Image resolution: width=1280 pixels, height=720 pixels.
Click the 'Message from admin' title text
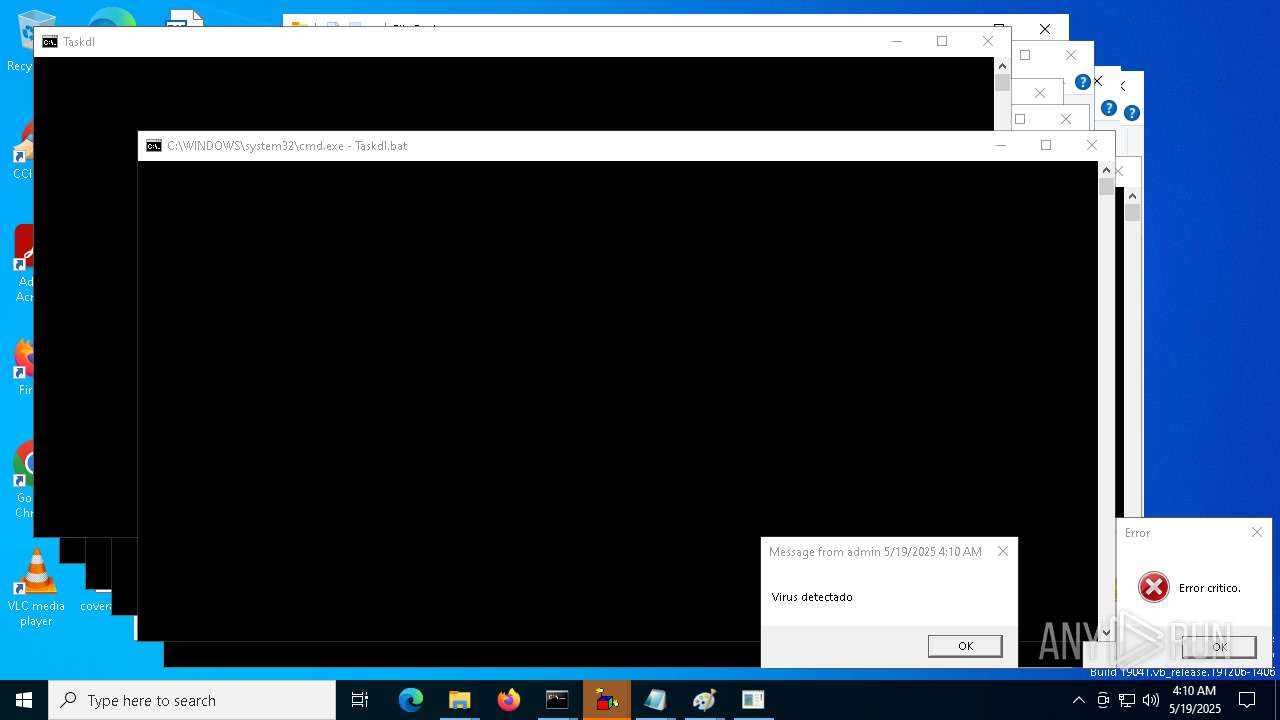click(875, 552)
